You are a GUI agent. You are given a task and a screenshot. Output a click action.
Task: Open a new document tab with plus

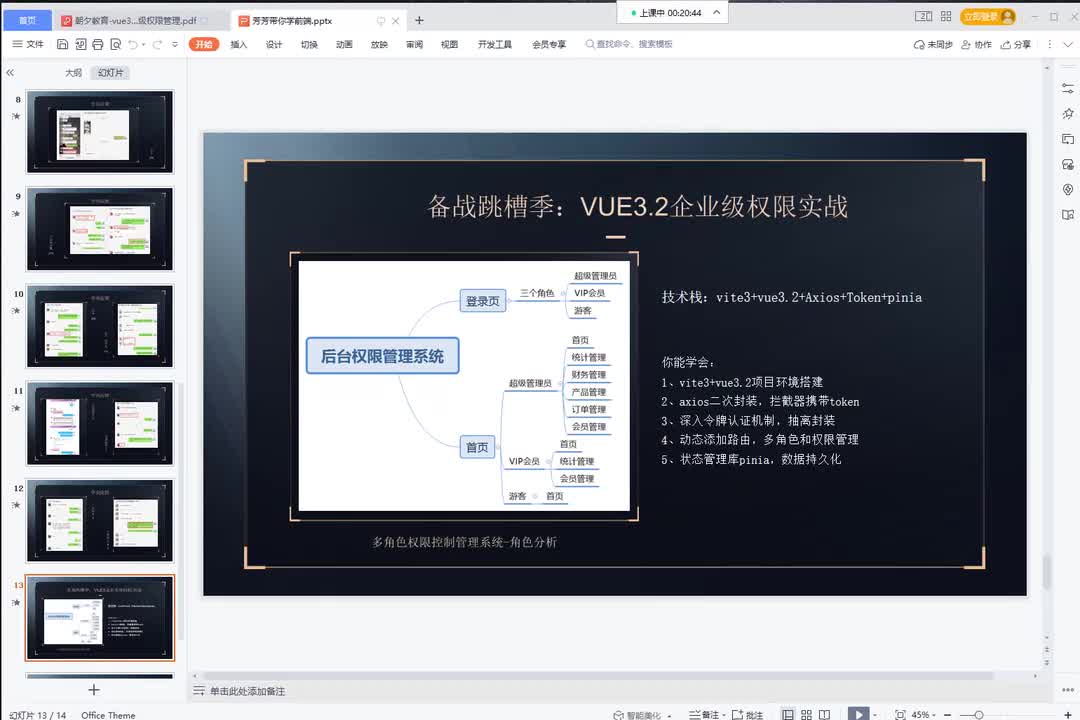pyautogui.click(x=419, y=21)
